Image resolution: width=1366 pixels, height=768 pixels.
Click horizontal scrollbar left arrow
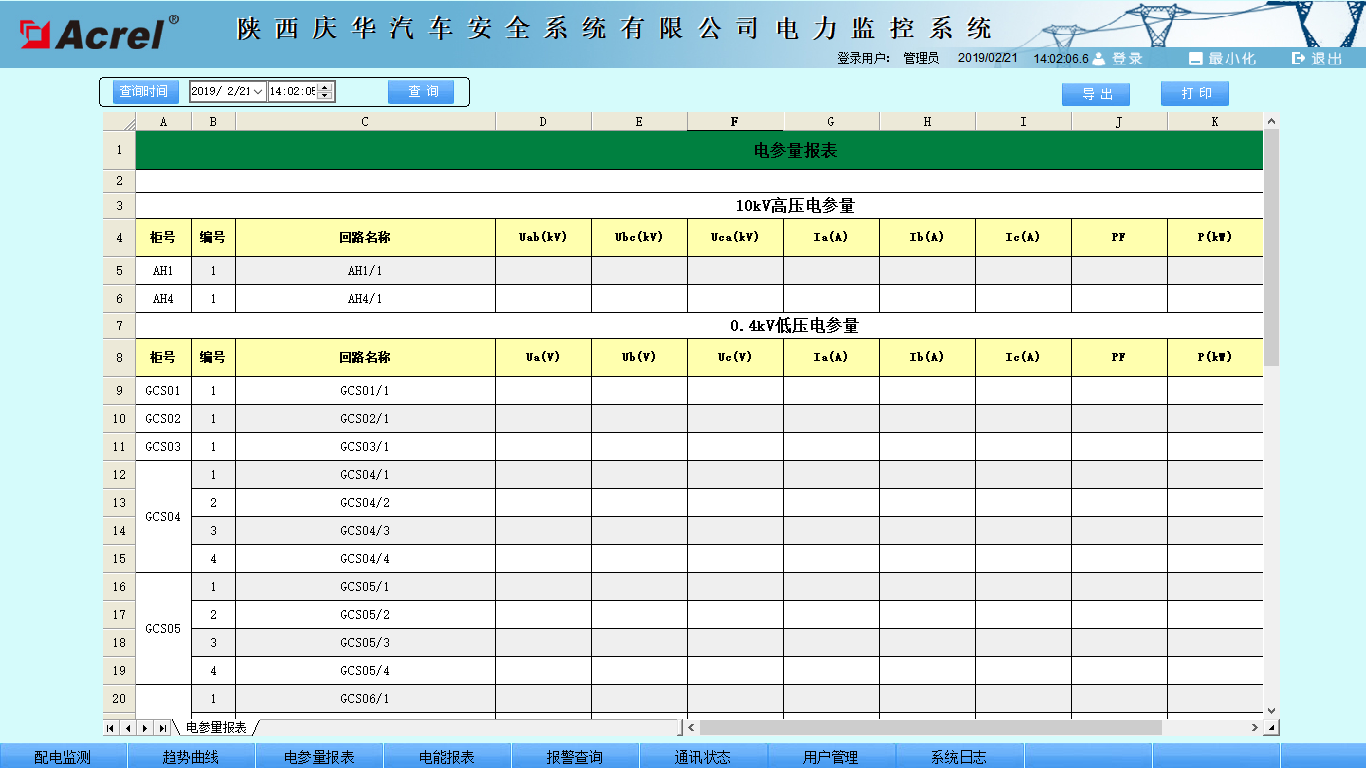coord(691,728)
